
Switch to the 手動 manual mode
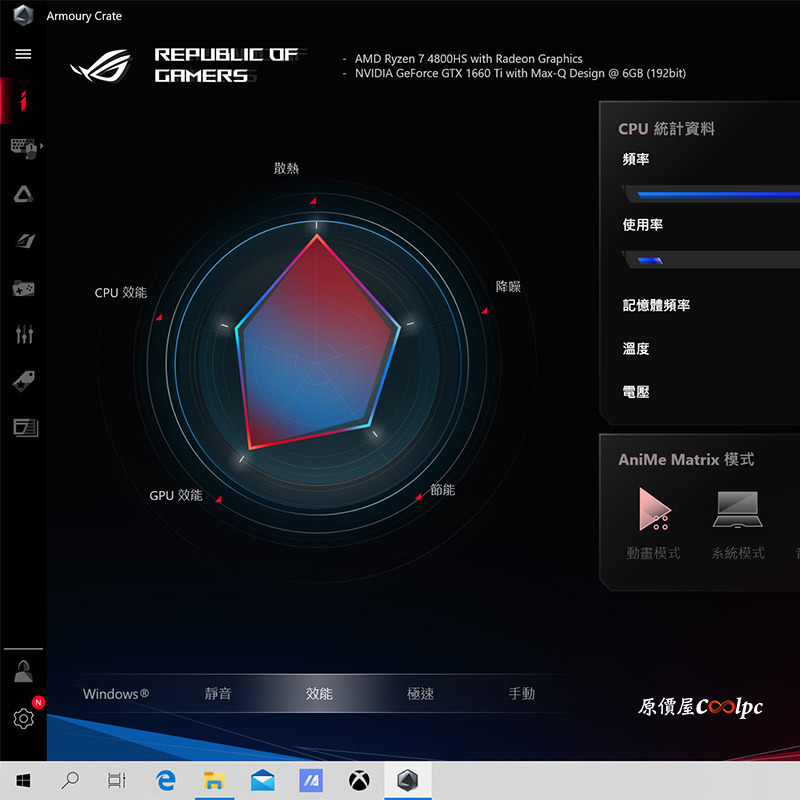tap(521, 694)
